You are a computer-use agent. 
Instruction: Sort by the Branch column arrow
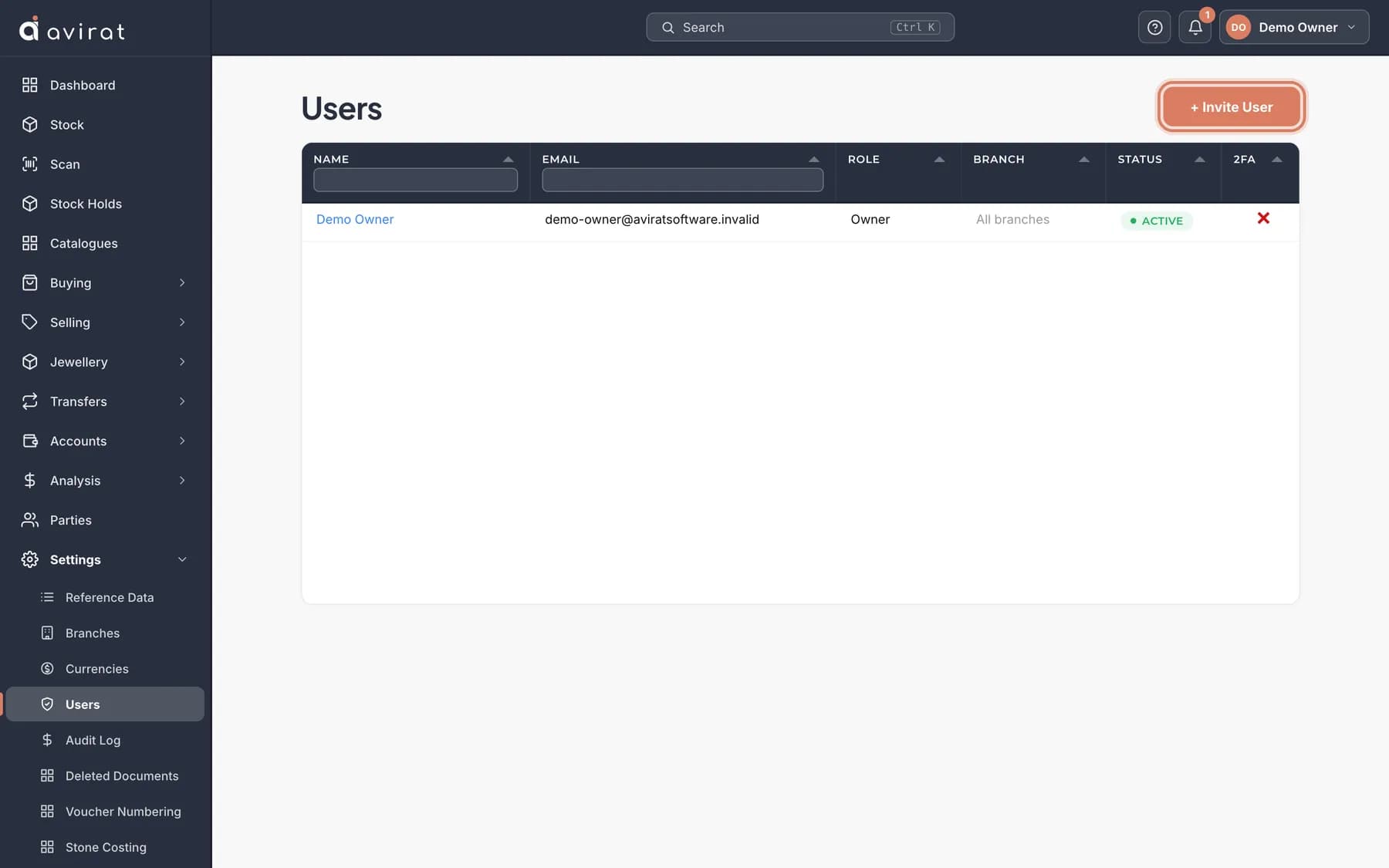[x=1083, y=159]
